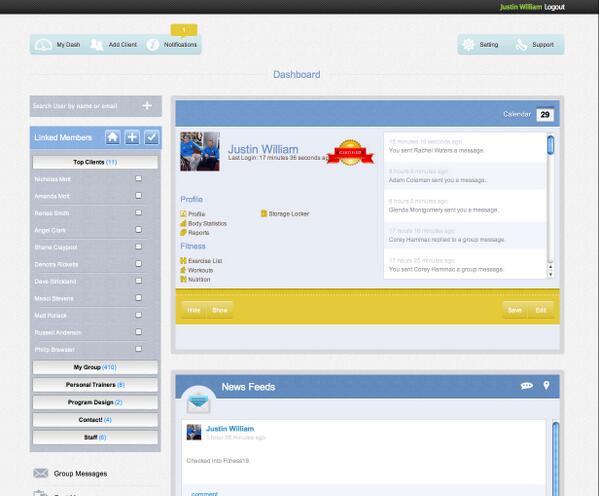The image size is (599, 496).
Task: Click the Calendar label in the panel header
Action: tap(517, 114)
